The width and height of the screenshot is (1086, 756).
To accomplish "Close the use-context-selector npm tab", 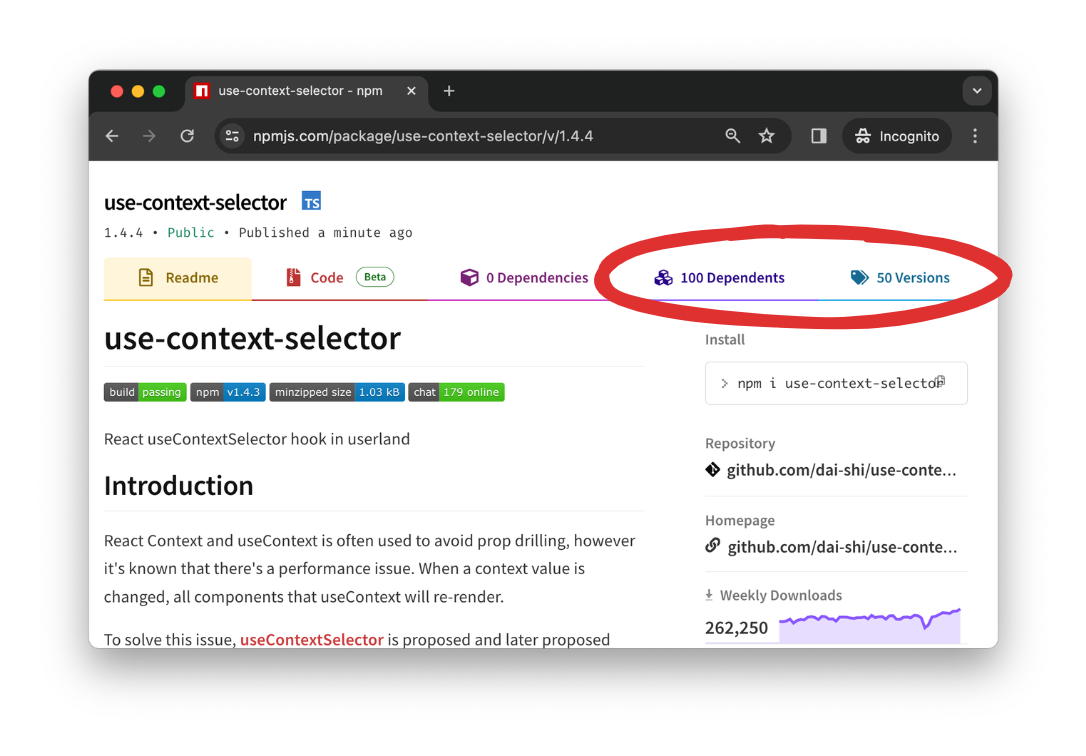I will point(411,91).
